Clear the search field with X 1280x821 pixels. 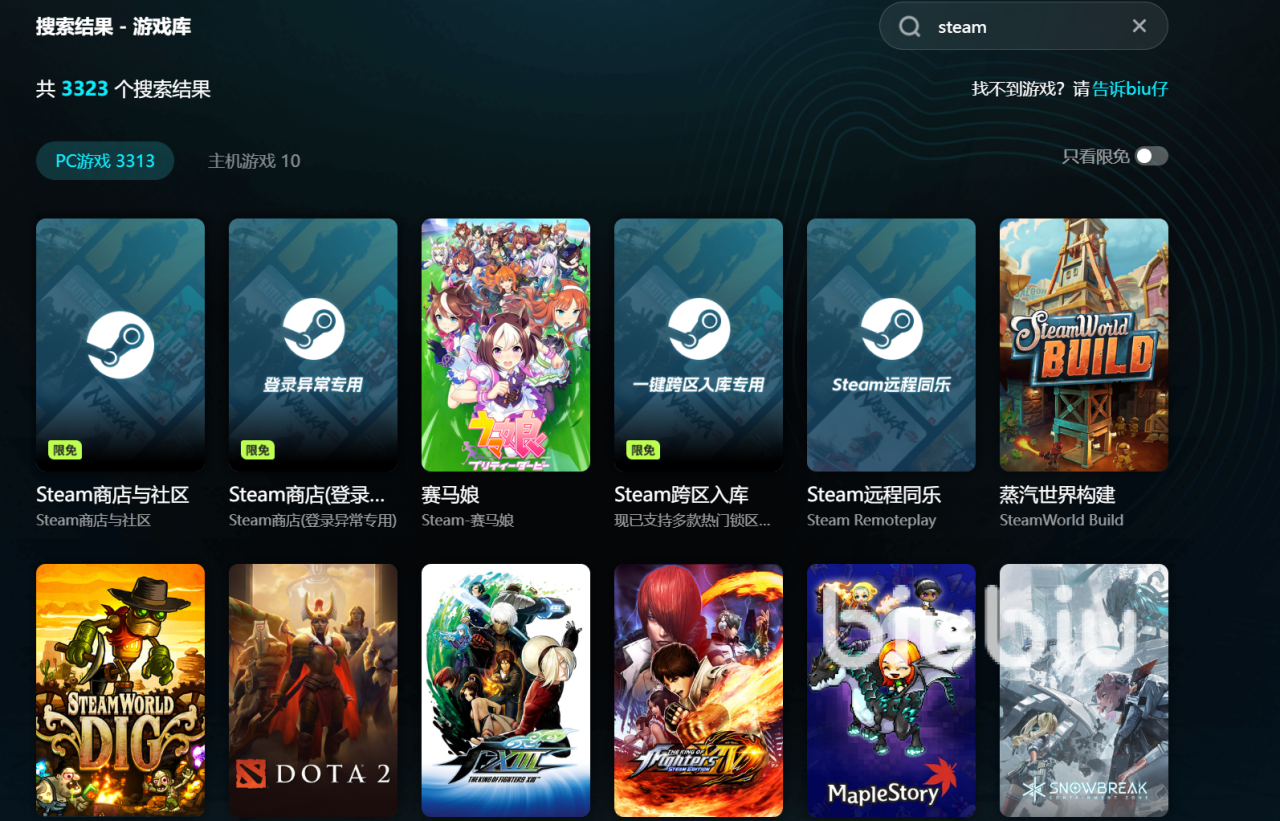tap(1139, 26)
